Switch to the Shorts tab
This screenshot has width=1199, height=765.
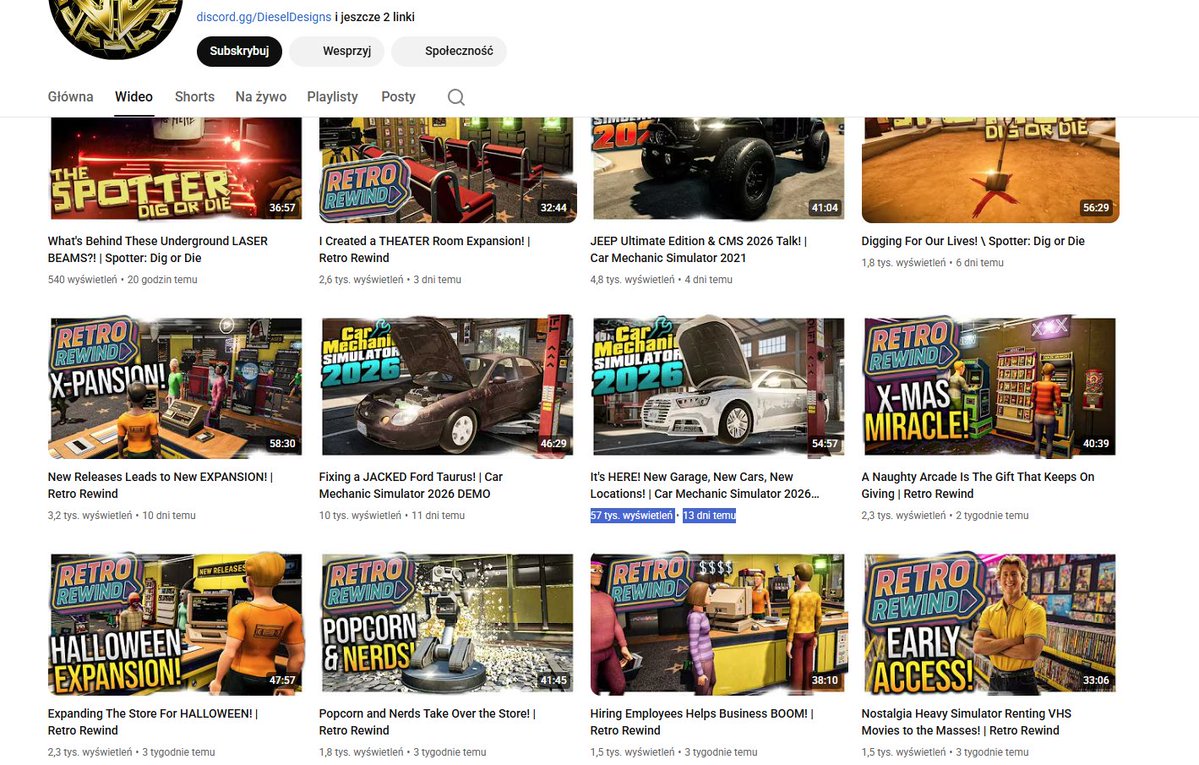tap(194, 96)
